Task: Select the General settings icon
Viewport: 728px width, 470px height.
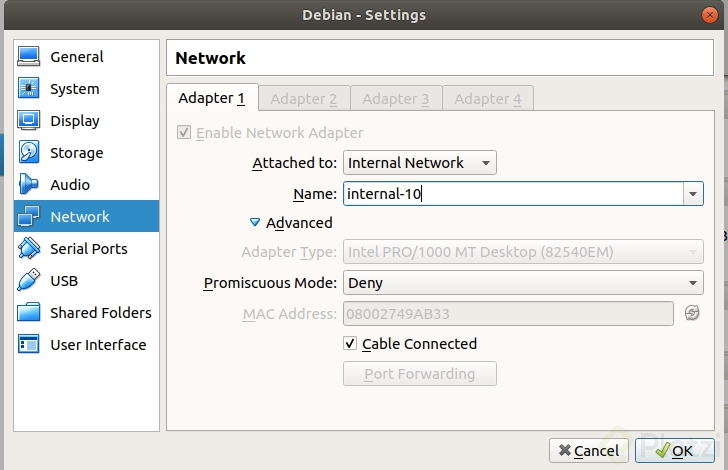Action: pos(29,57)
